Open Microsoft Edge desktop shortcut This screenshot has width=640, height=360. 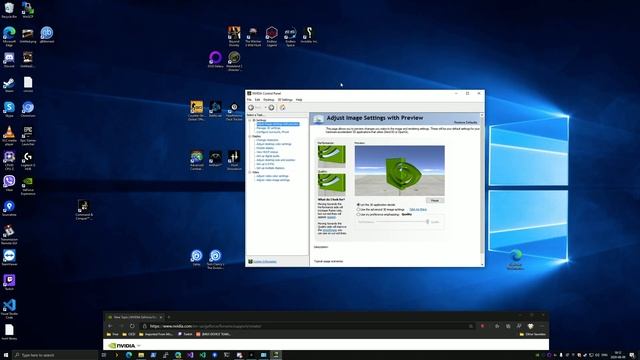pos(9,36)
